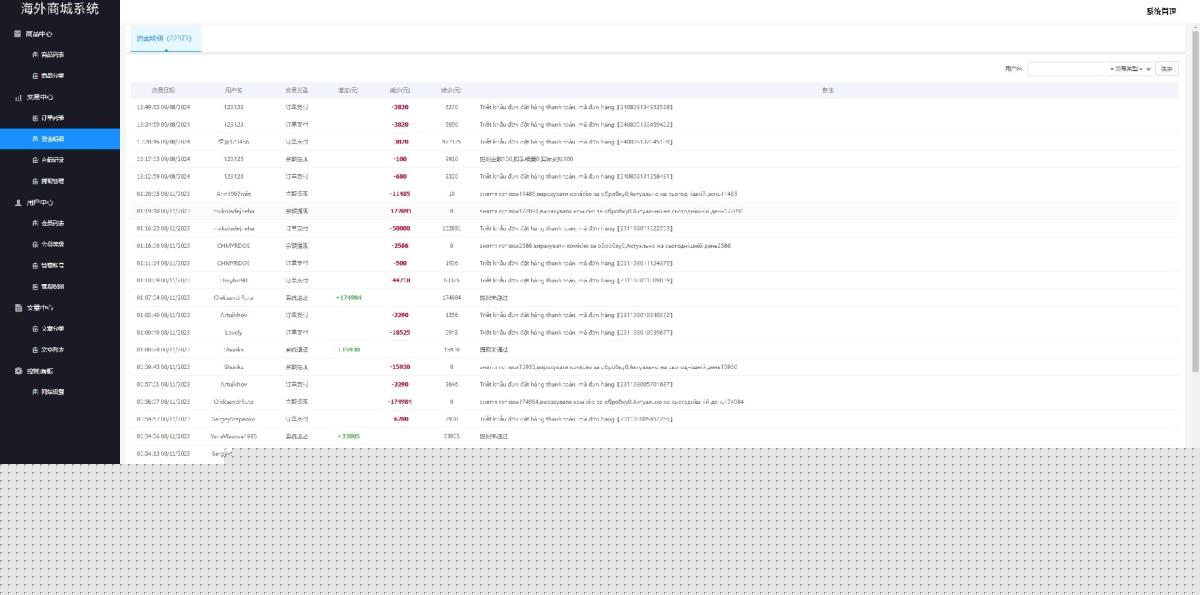Screen dimensions: 1200x595
Task: Click the icon beside highlighted 资金明细 item
Action: coord(36,139)
